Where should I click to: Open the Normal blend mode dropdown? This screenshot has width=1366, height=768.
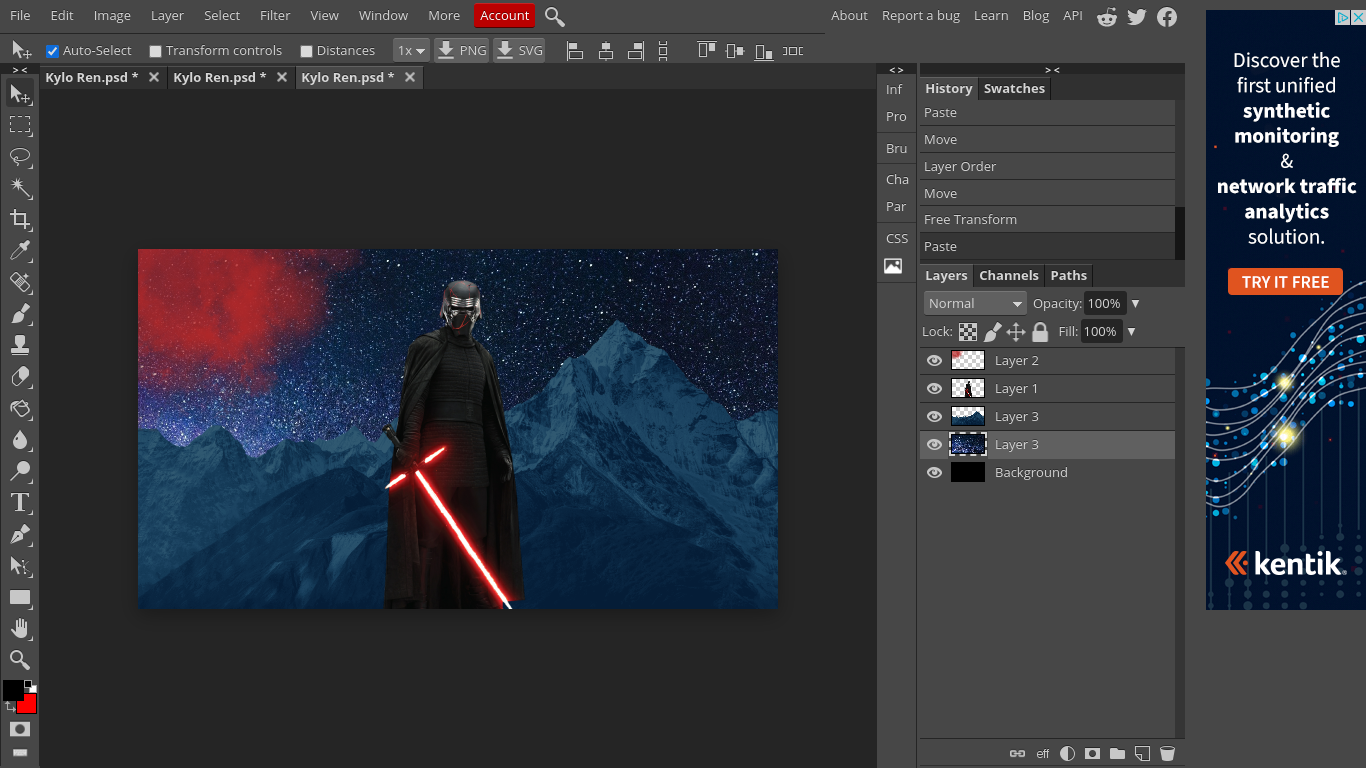point(975,303)
